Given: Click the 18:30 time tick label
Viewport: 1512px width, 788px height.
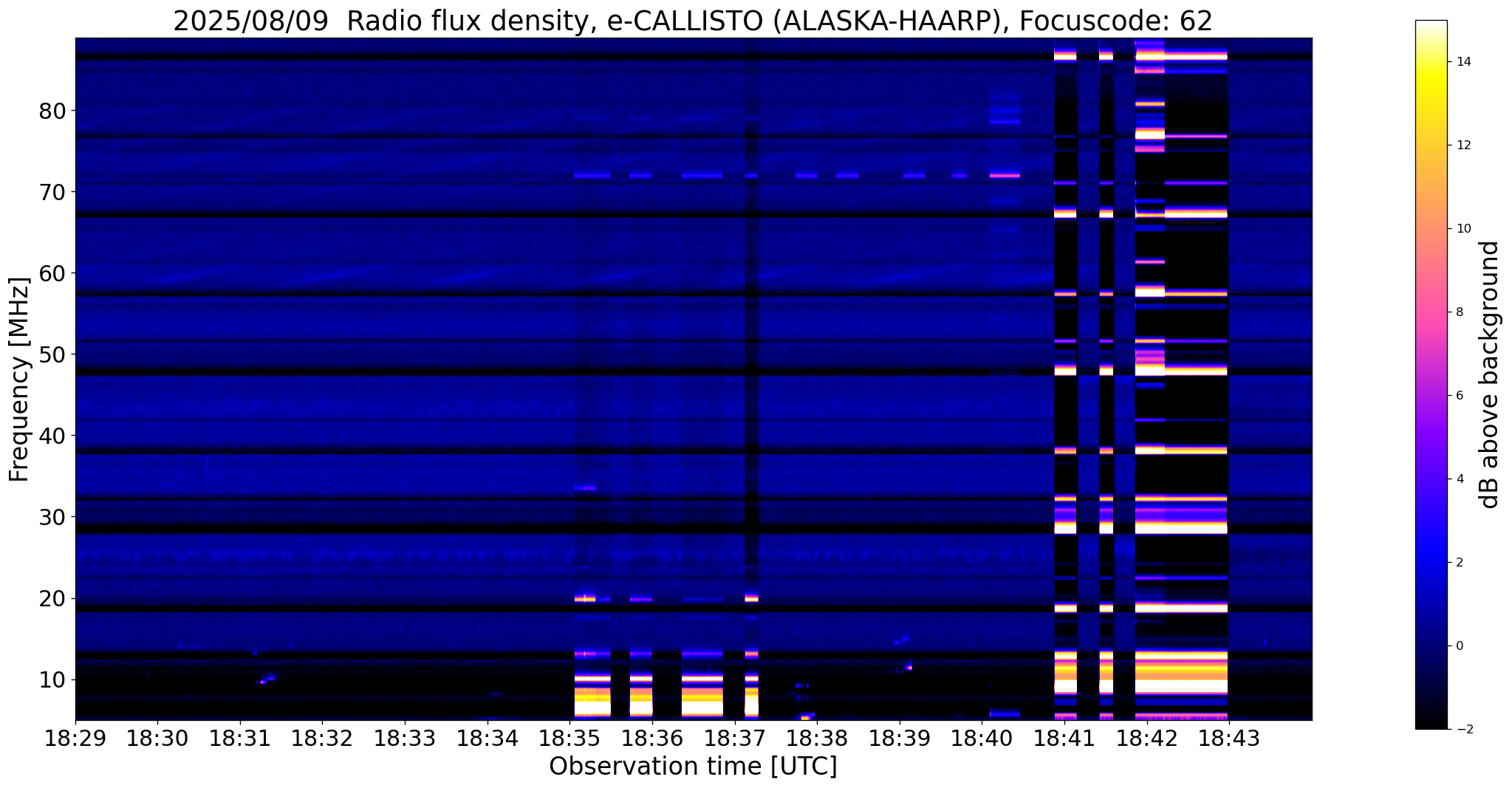Looking at the screenshot, I should pos(157,739).
